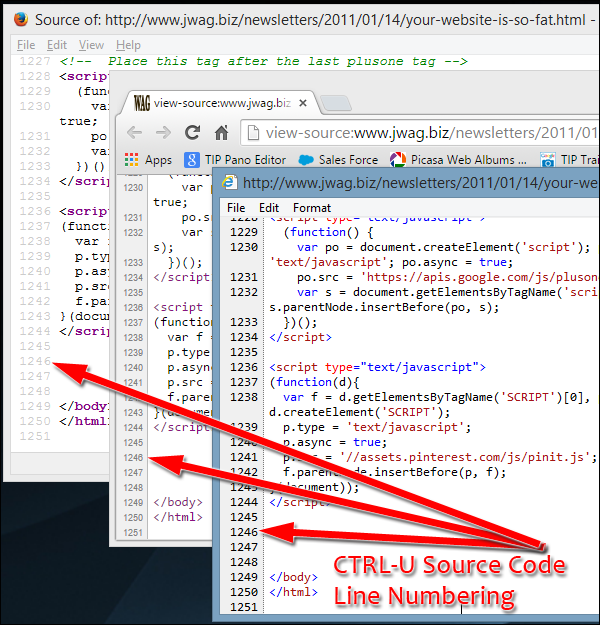
Task: Click the Chrome forward arrow
Action: point(163,132)
